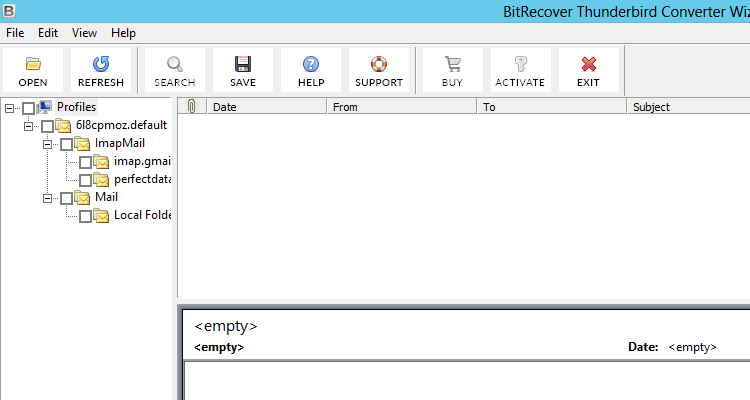Collapse the 6l8cpmoz.default node

point(29,126)
